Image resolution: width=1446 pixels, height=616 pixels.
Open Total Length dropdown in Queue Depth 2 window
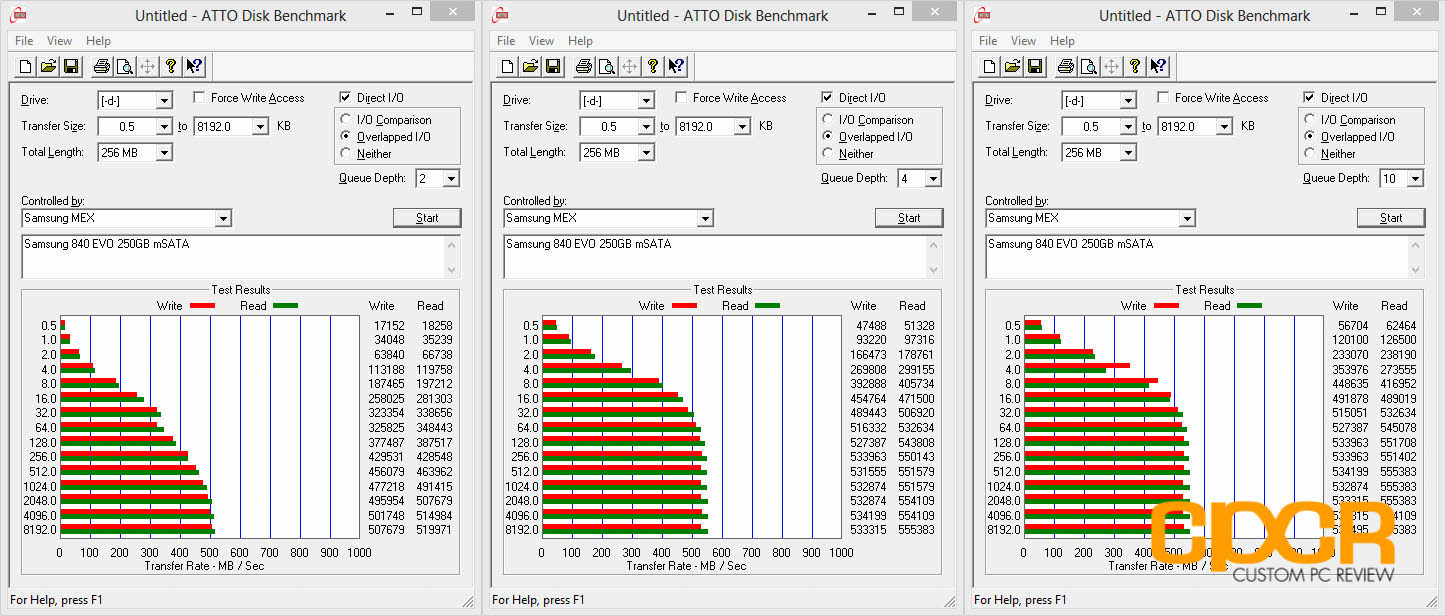pyautogui.click(x=164, y=152)
